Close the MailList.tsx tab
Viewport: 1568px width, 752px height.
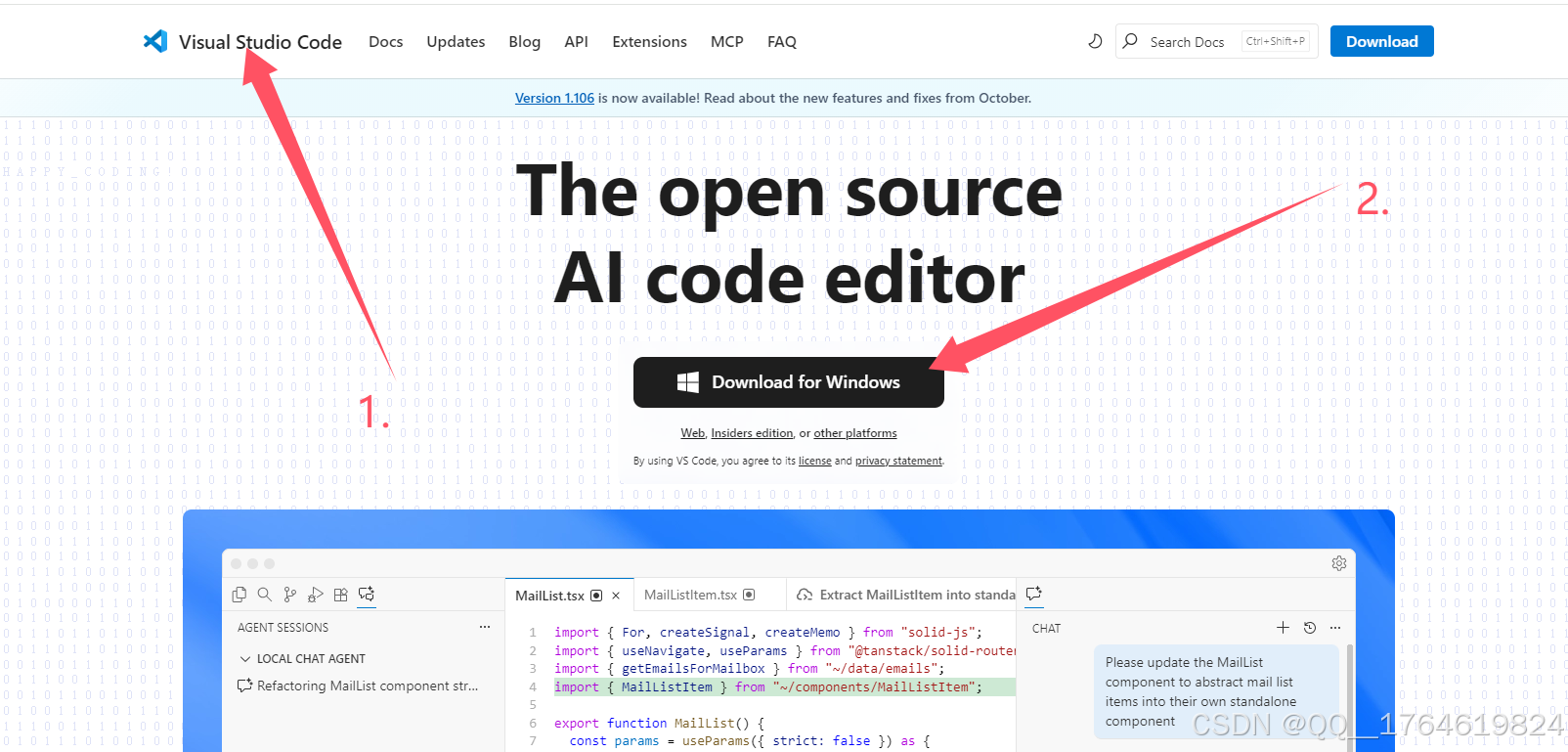tap(616, 596)
